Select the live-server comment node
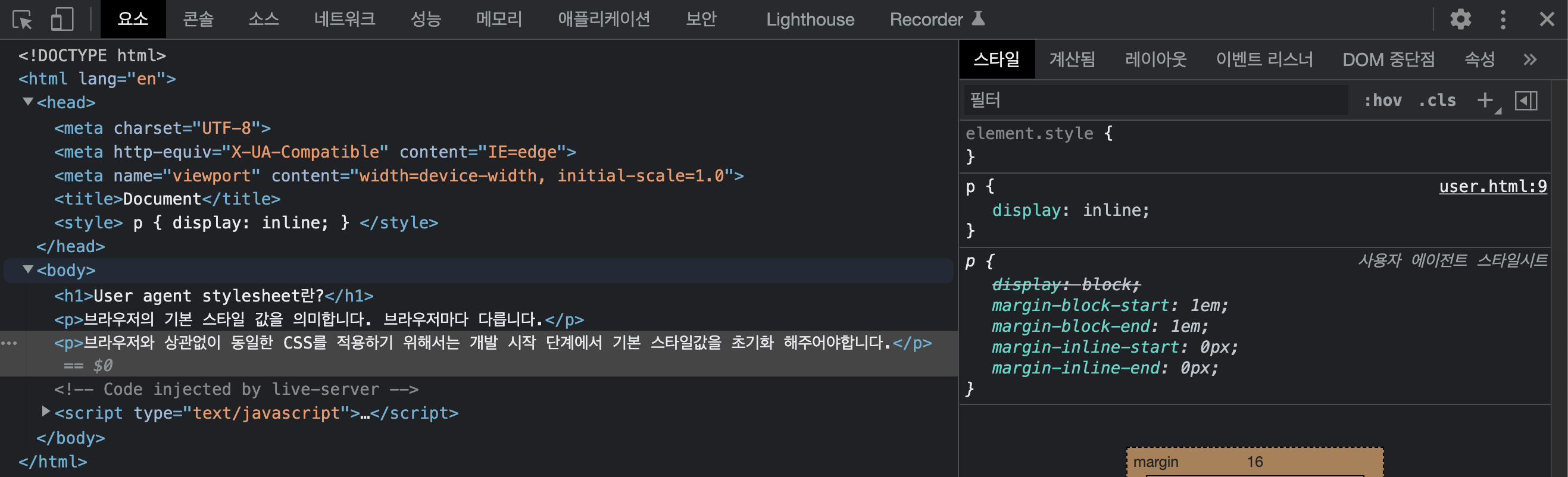This screenshot has width=1568, height=477. [236, 390]
